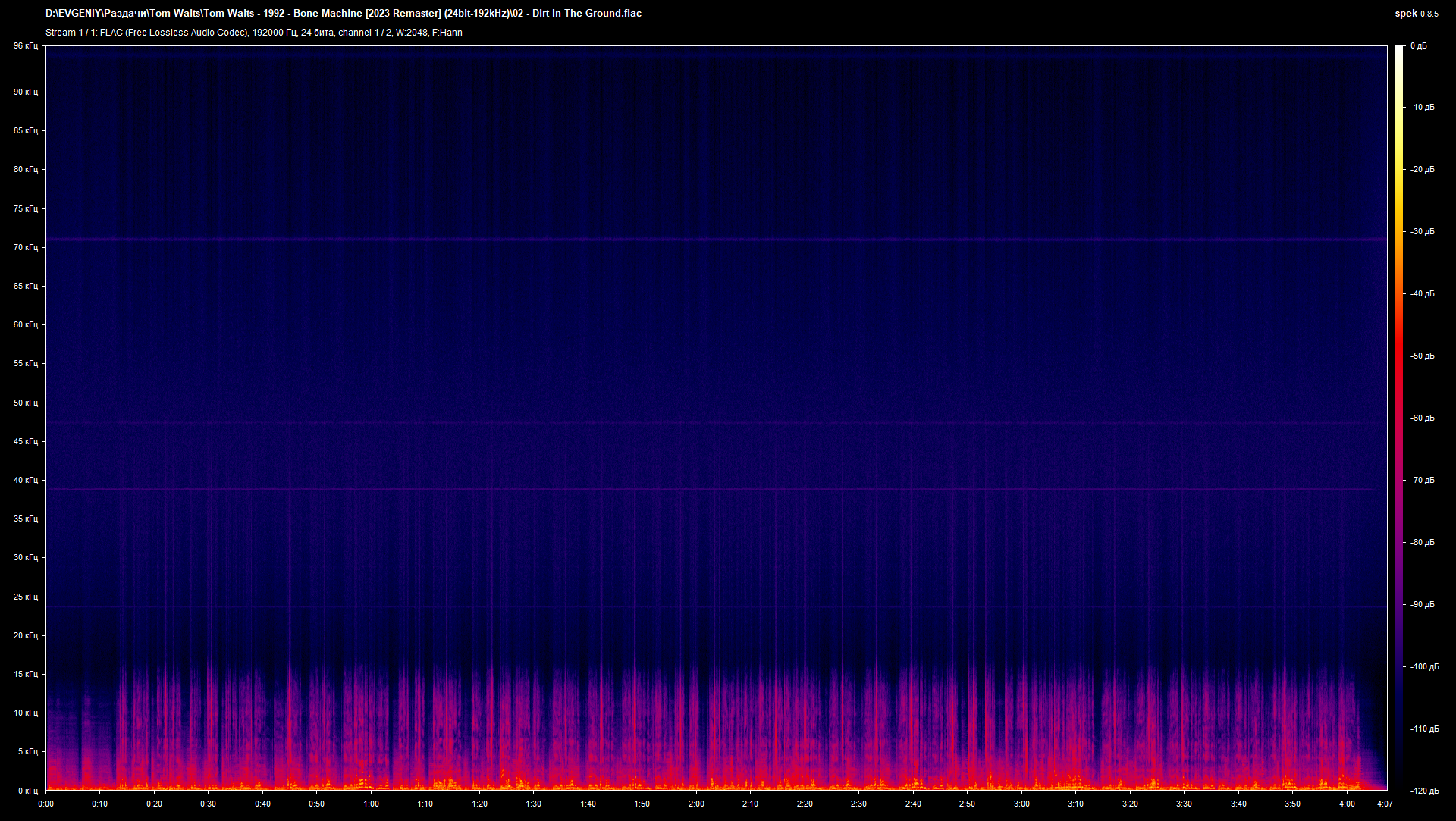Select the 0 кГц frequency label
This screenshot has width=1456, height=821.
tap(27, 791)
